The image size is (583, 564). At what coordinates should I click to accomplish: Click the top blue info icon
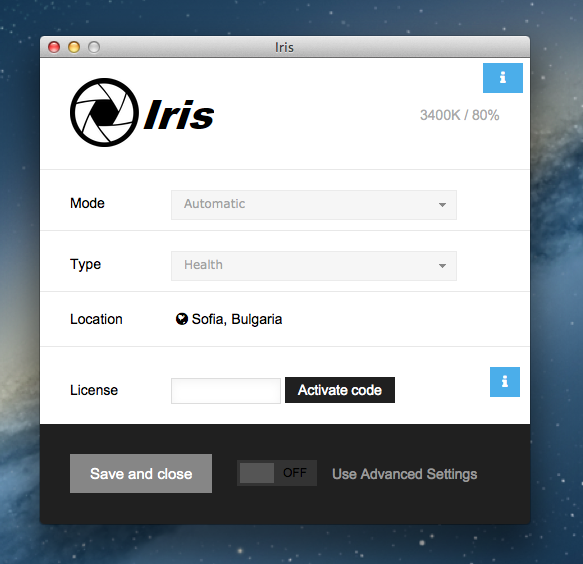click(503, 78)
